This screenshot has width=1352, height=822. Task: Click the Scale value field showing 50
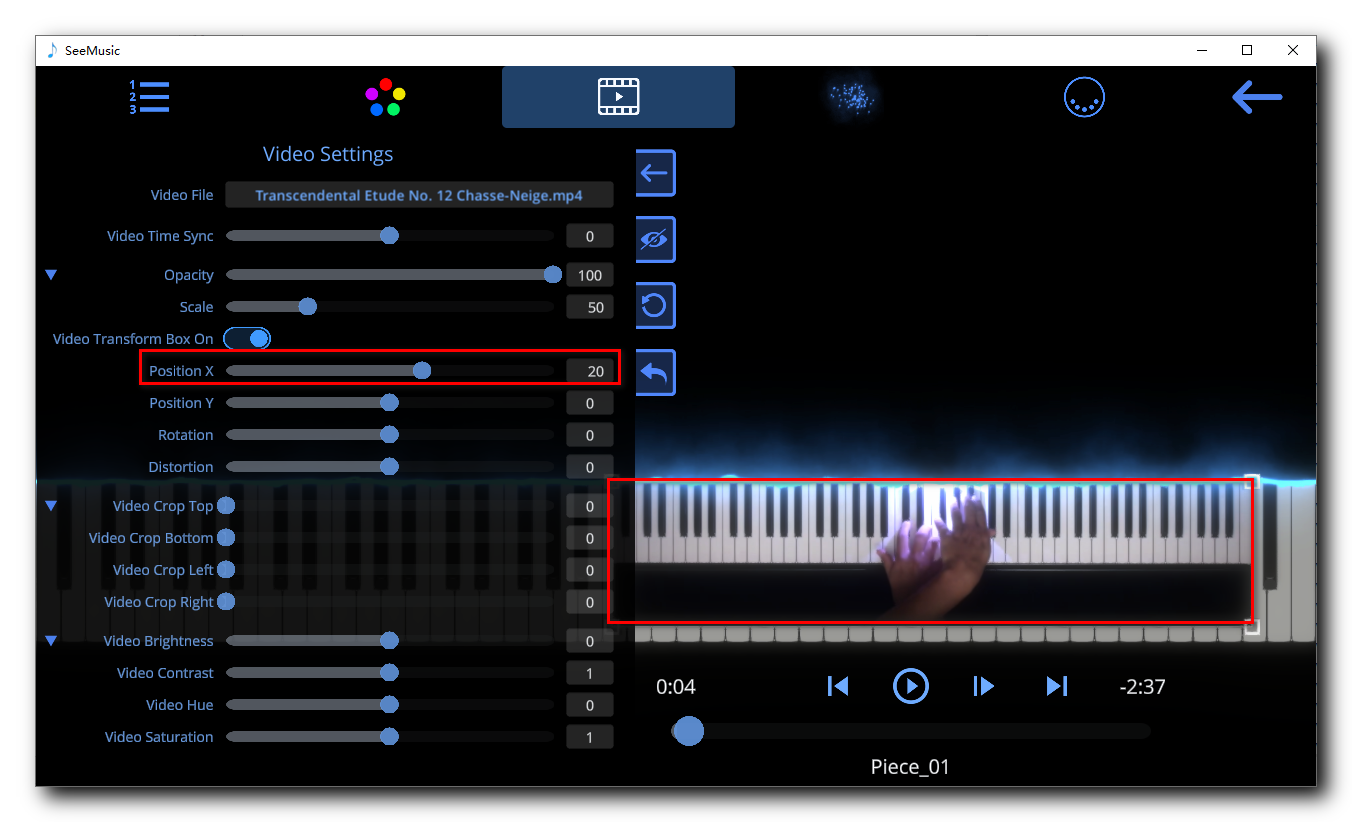590,307
